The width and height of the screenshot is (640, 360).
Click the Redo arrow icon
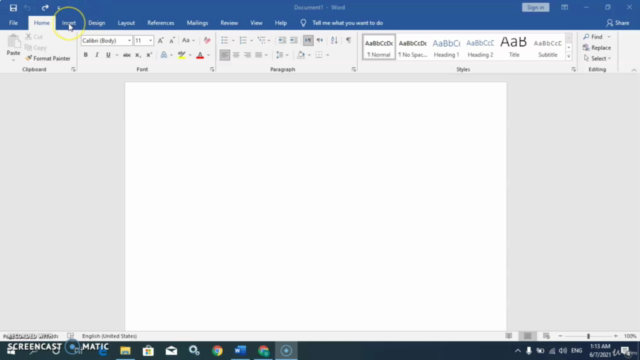45,8
